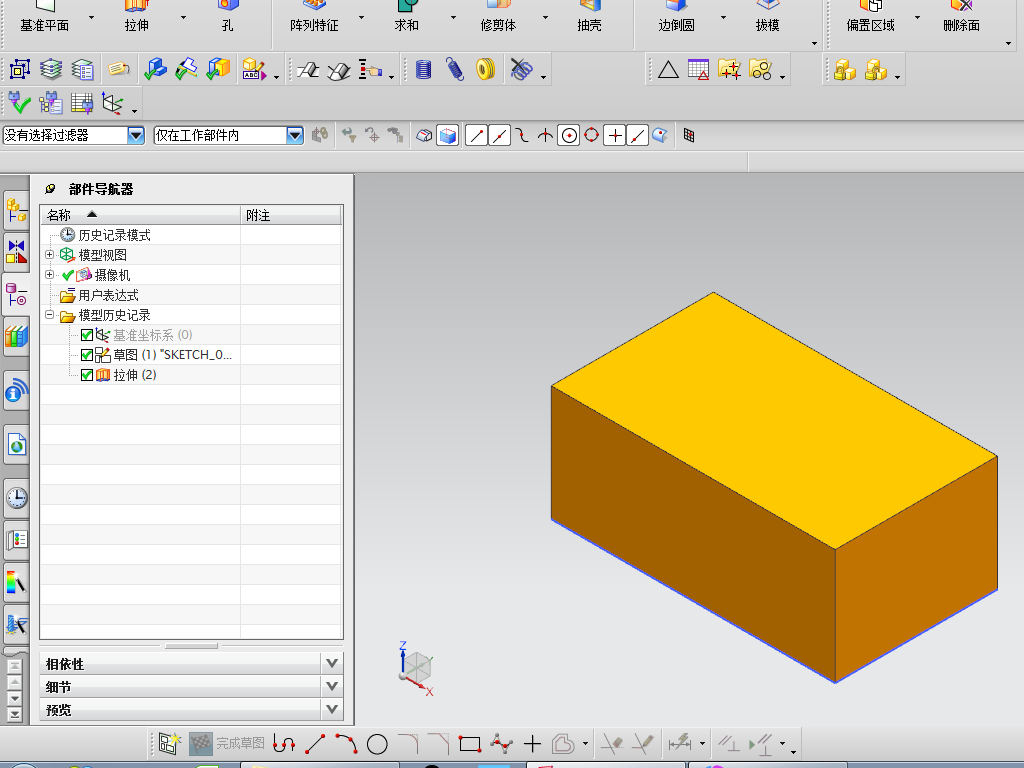Select the yellow coil ring icon
The width and height of the screenshot is (1024, 768).
coord(485,69)
